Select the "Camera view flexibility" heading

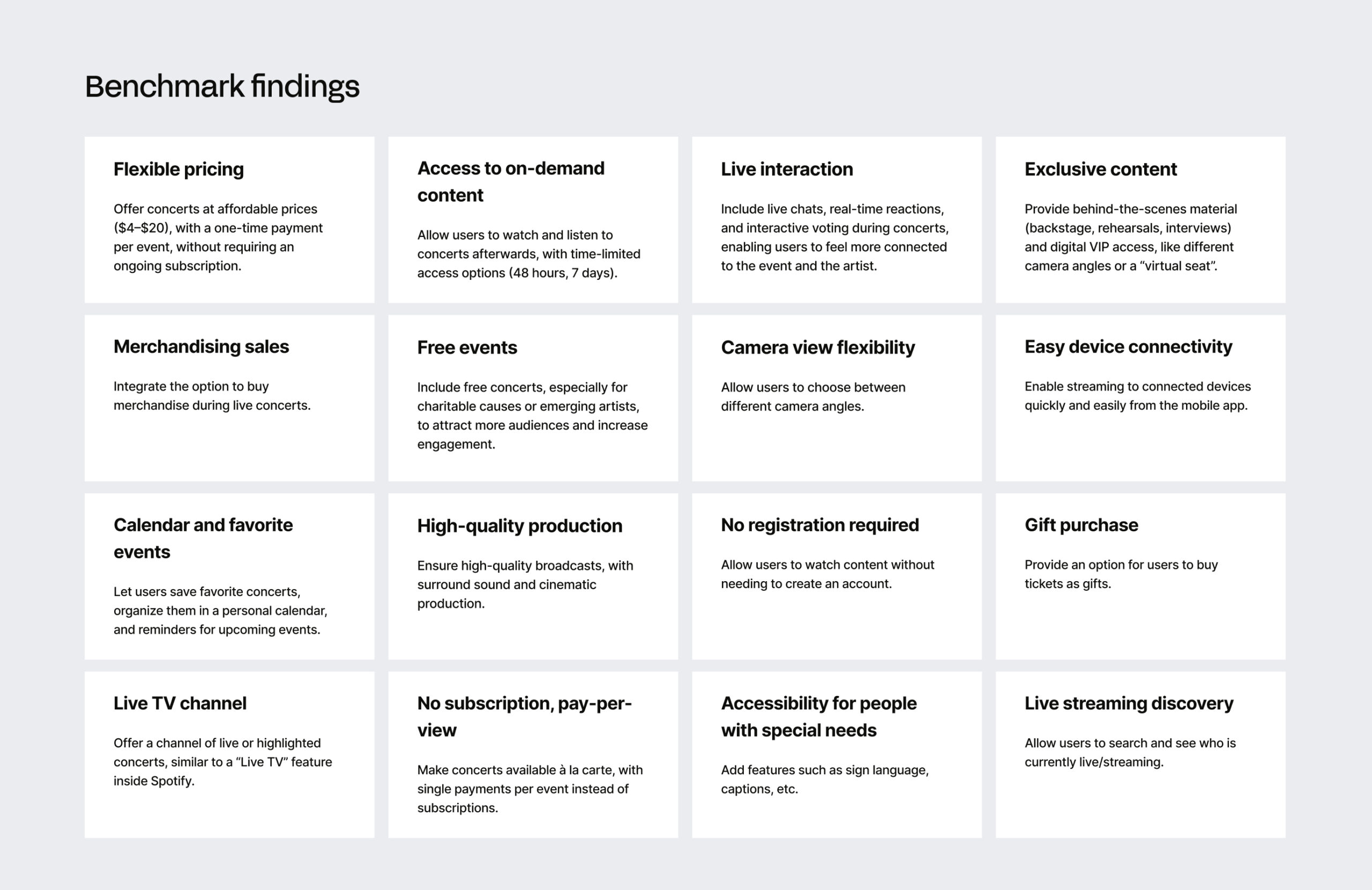click(817, 347)
